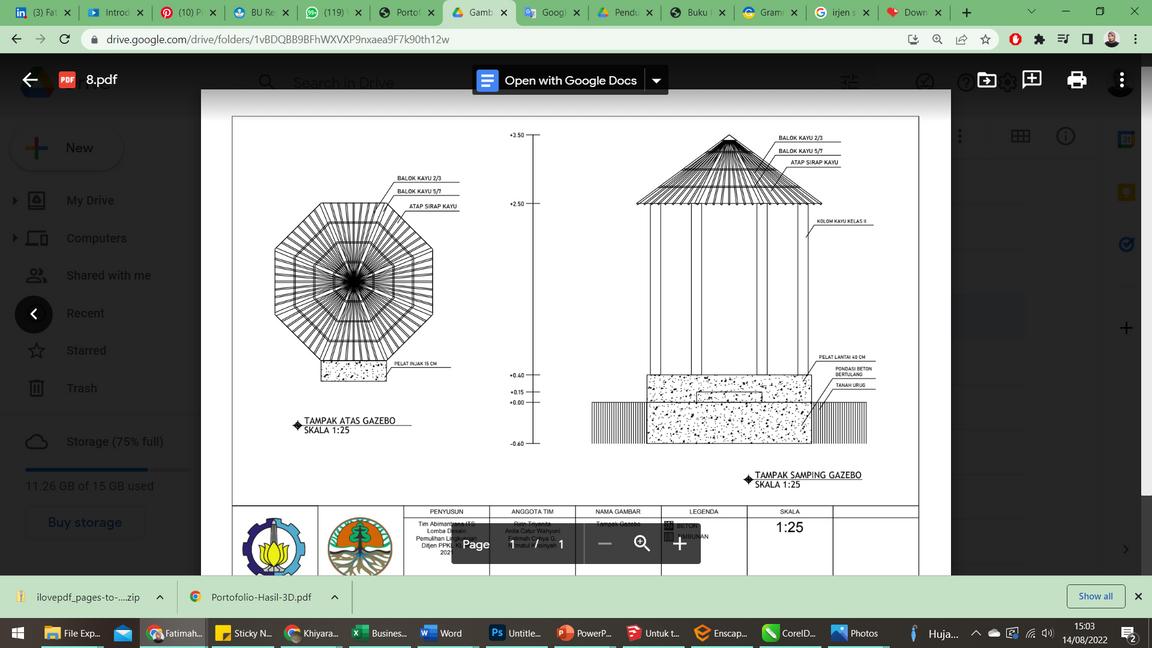Add 8.pdf shortcut to Drive
1152x648 pixels.
(987, 79)
